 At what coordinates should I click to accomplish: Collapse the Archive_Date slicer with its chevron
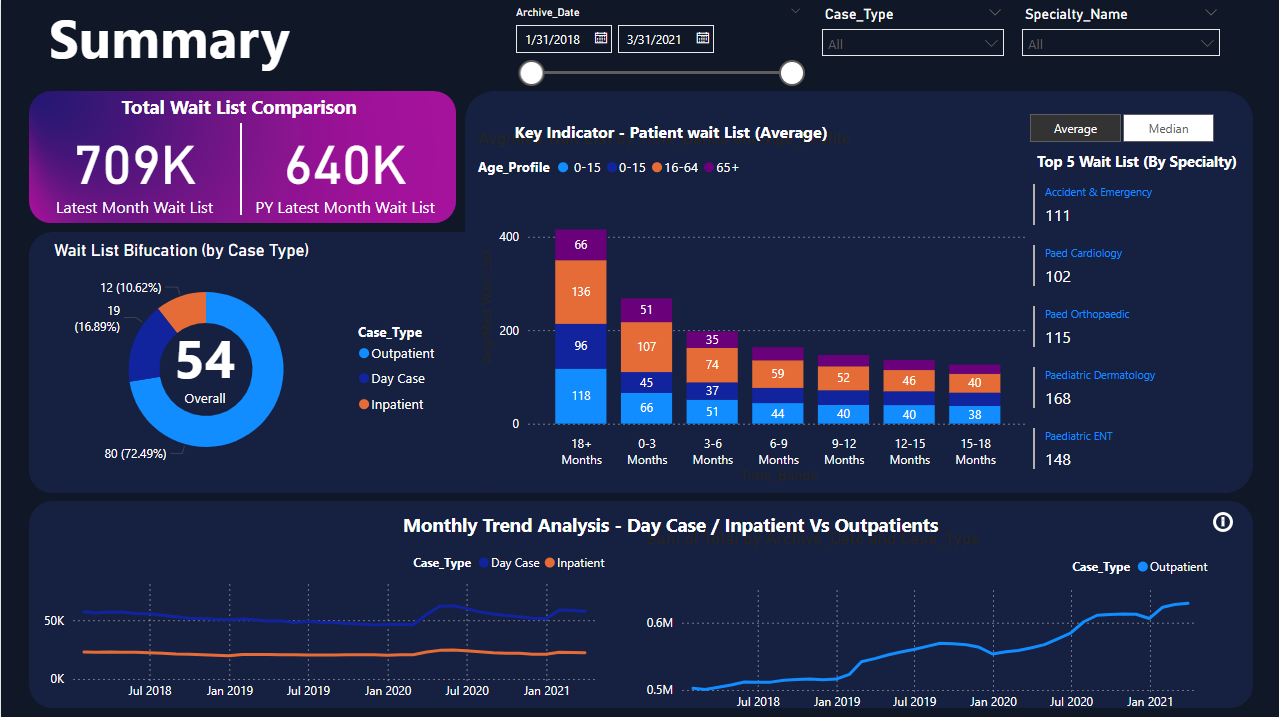tap(794, 10)
